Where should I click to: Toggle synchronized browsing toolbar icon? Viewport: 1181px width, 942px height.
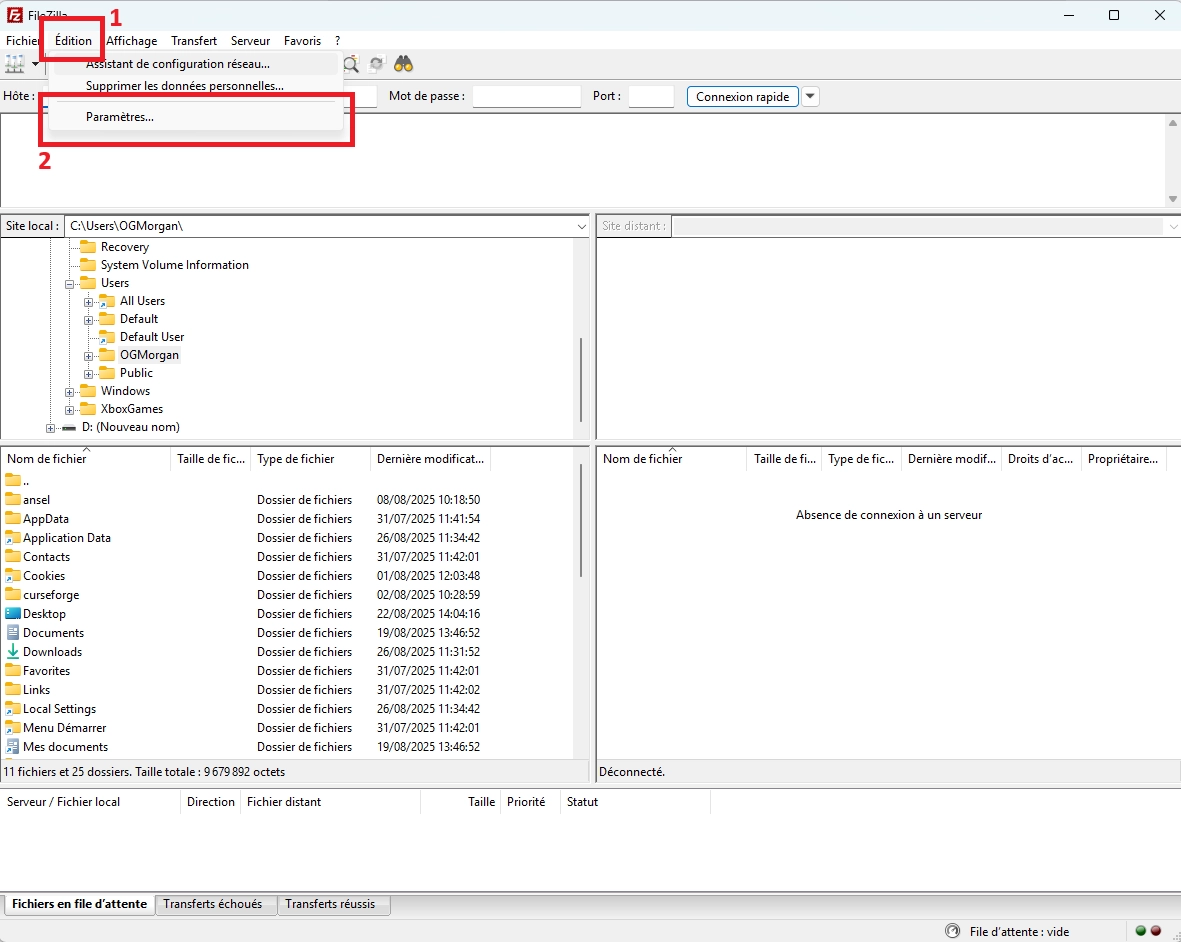click(377, 64)
